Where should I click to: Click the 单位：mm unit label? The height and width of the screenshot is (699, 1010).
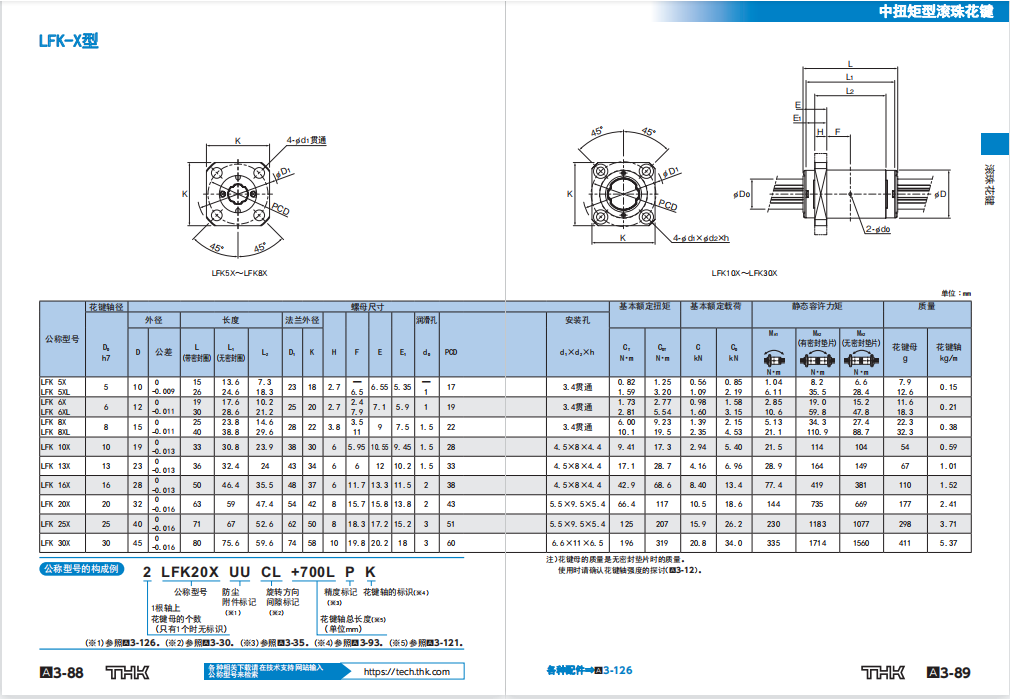pyautogui.click(x=956, y=294)
